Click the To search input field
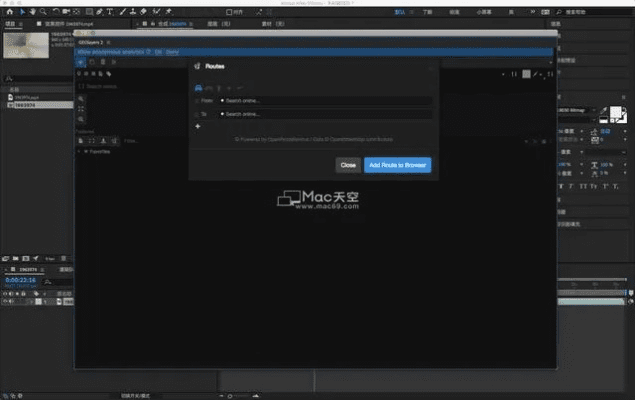Image resolution: width=635 pixels, height=400 pixels. click(325, 115)
